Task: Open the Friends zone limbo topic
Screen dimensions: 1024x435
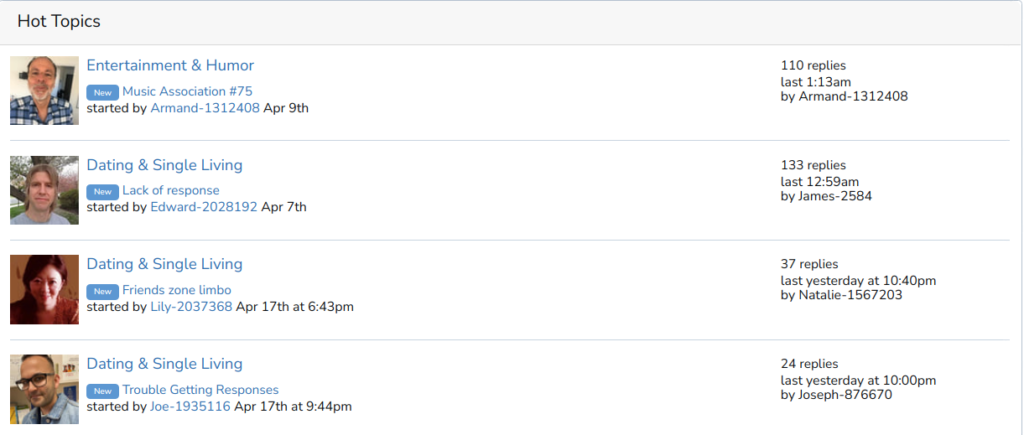Action: click(x=177, y=290)
